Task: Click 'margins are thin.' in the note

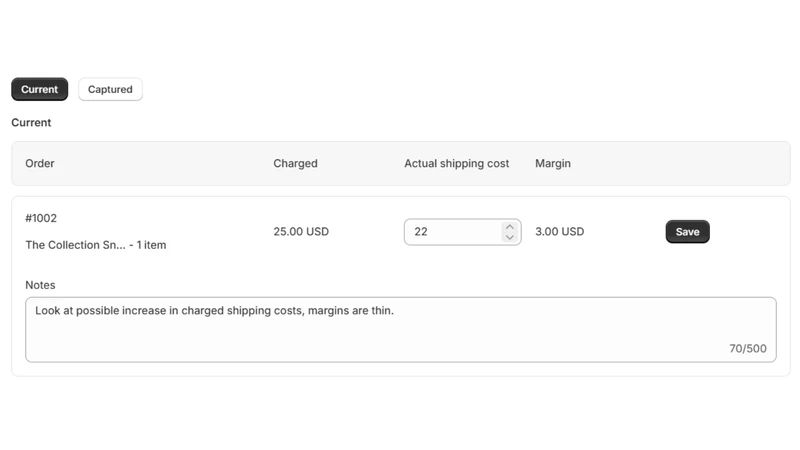Action: tap(351, 311)
